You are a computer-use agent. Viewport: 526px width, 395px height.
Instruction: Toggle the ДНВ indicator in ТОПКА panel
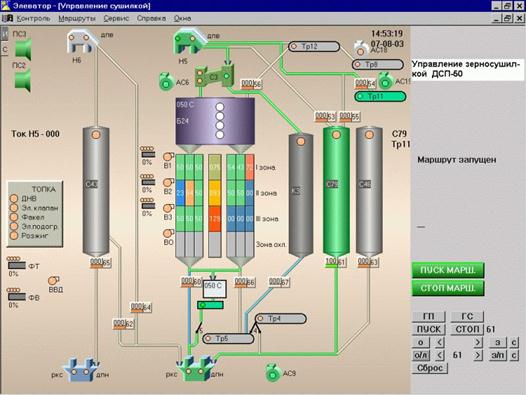coord(14,199)
